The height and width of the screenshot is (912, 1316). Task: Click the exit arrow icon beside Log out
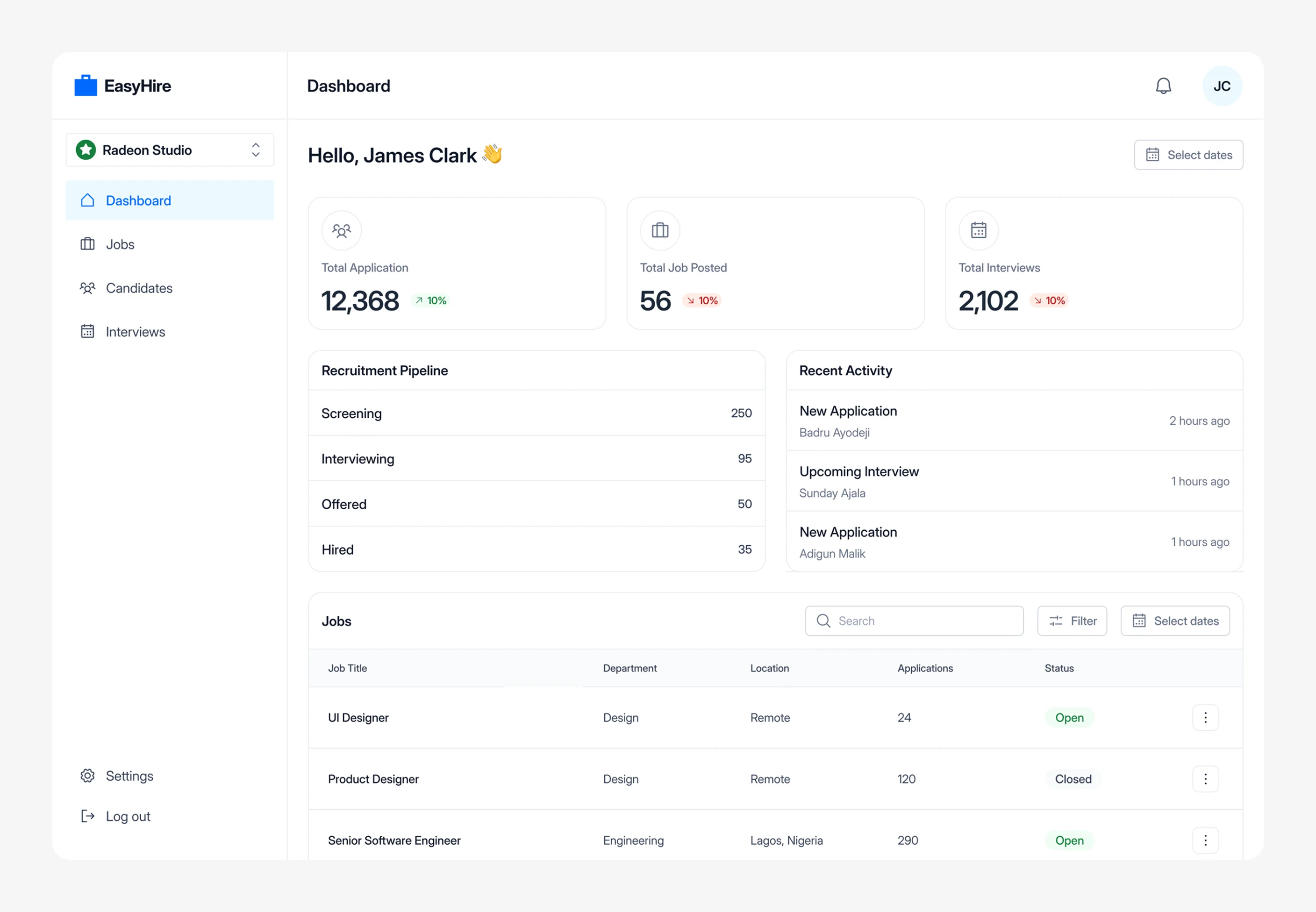click(x=87, y=816)
